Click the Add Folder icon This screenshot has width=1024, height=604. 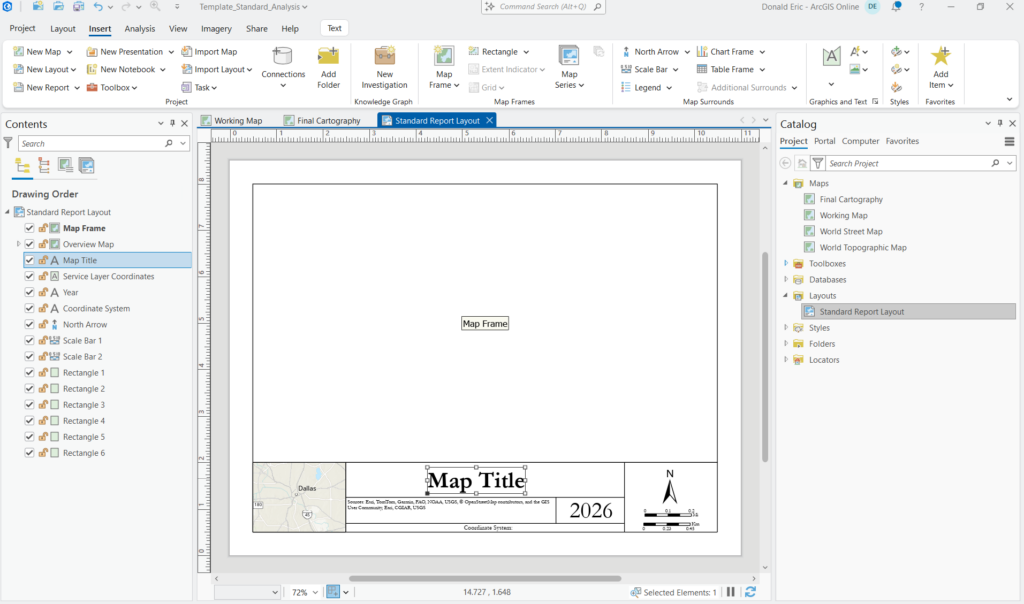tap(328, 58)
